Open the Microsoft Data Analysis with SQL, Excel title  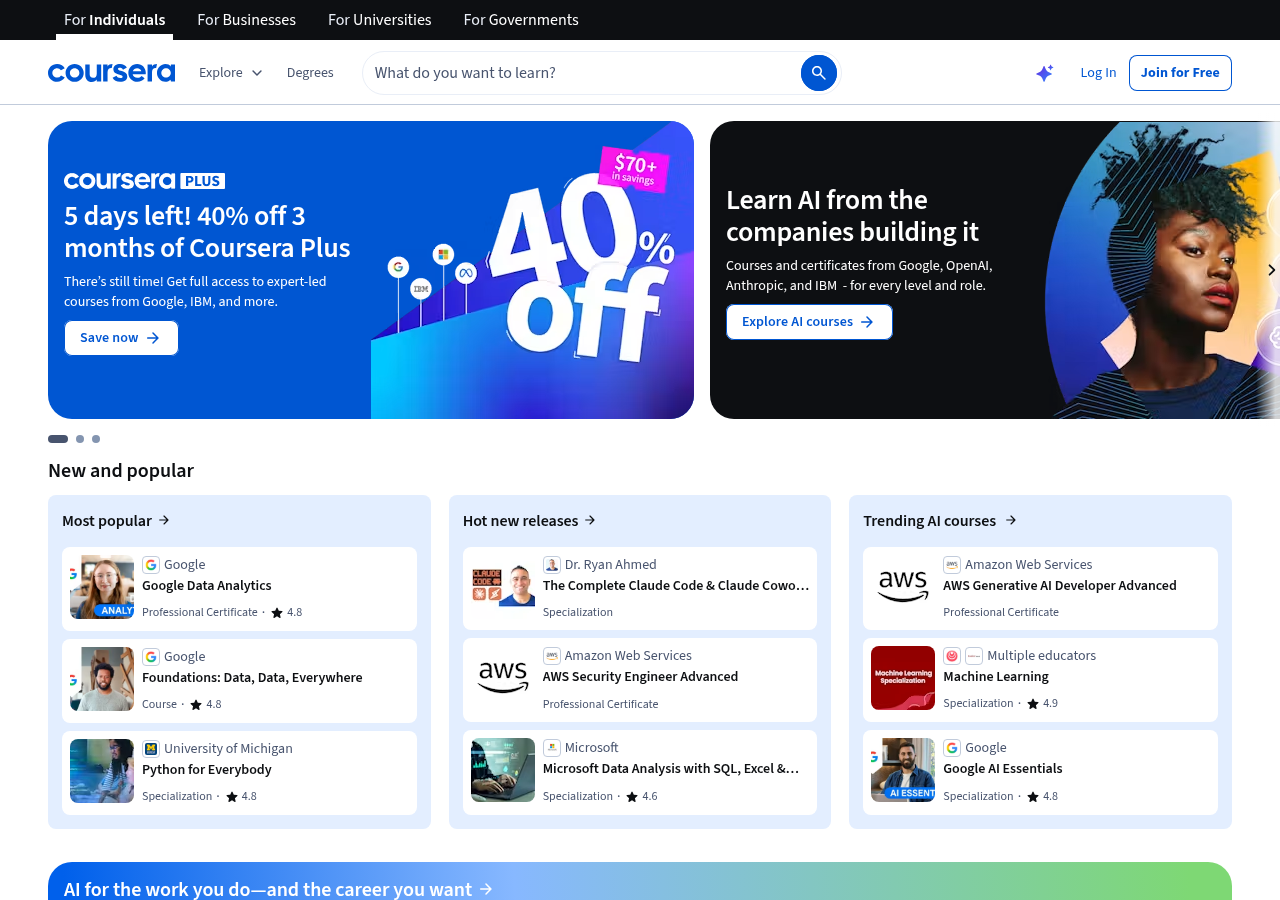(671, 769)
